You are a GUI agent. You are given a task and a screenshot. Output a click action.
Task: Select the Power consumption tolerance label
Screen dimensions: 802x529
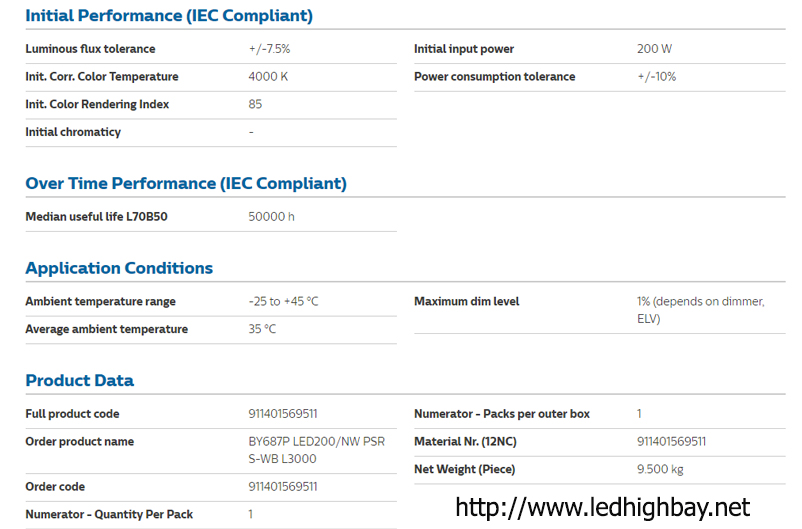pyautogui.click(x=494, y=77)
